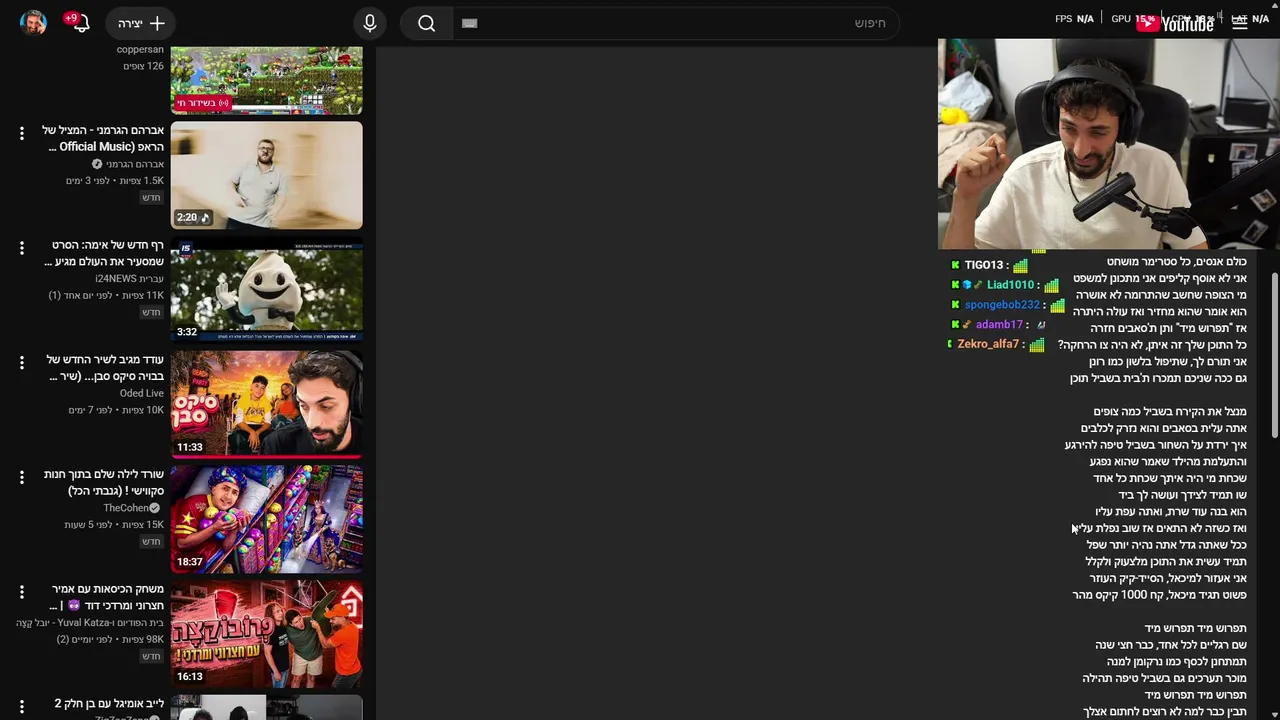This screenshot has height=720, width=1280.
Task: Go to YouTube home via logo
Action: (x=1175, y=23)
